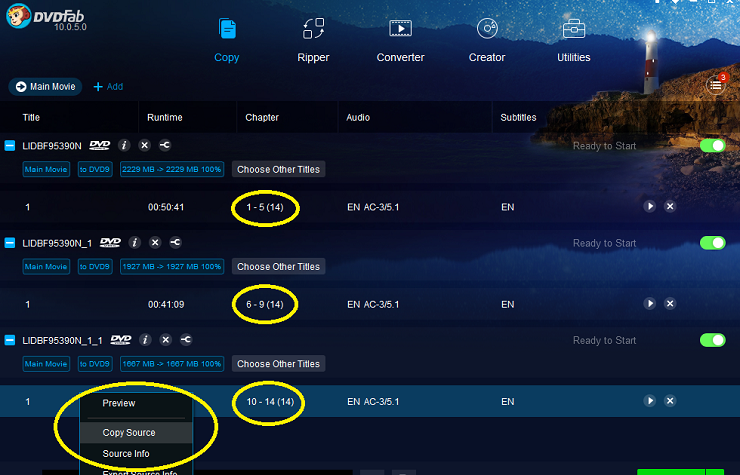Click the 1667 MB size label
The height and width of the screenshot is (475, 740).
[172, 364]
